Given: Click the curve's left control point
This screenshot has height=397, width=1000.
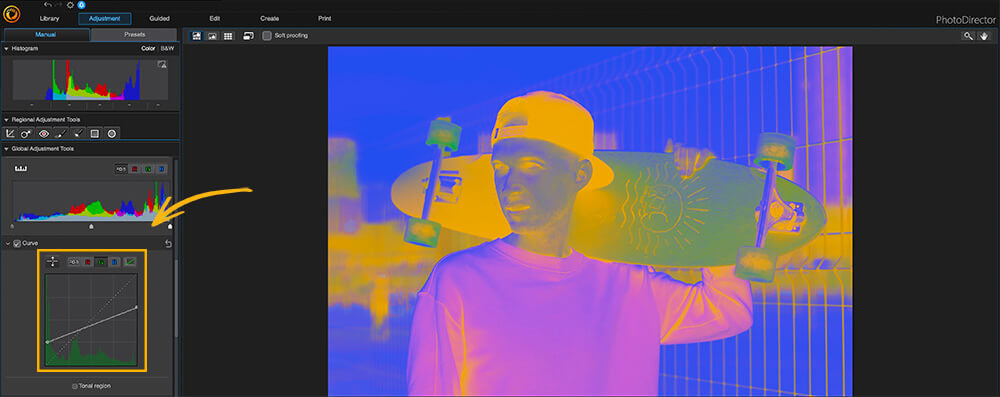Looking at the screenshot, I should point(47,342).
